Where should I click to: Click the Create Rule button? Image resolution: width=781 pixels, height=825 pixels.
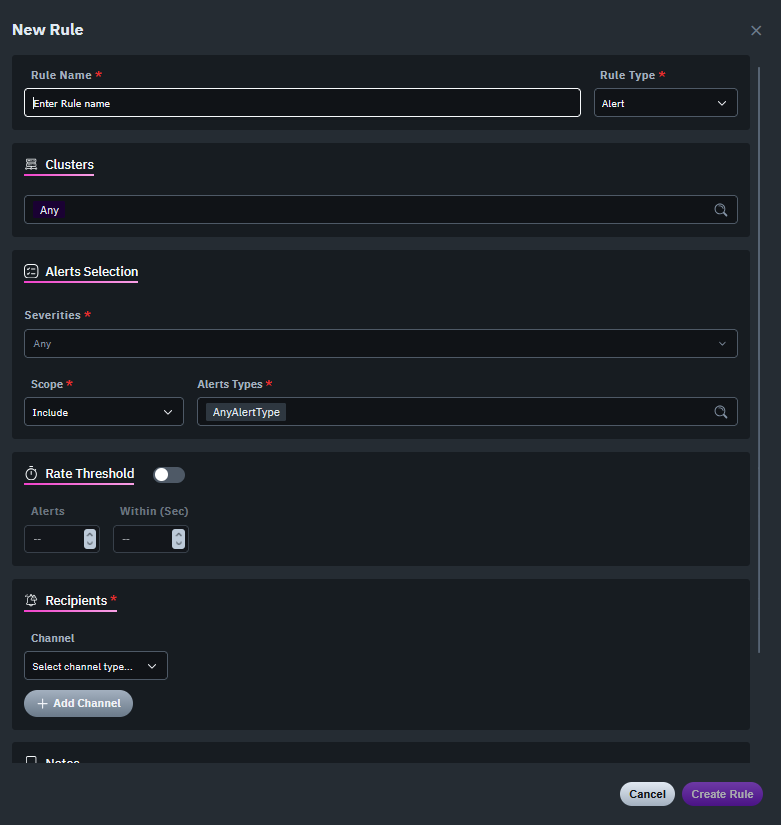coord(722,793)
